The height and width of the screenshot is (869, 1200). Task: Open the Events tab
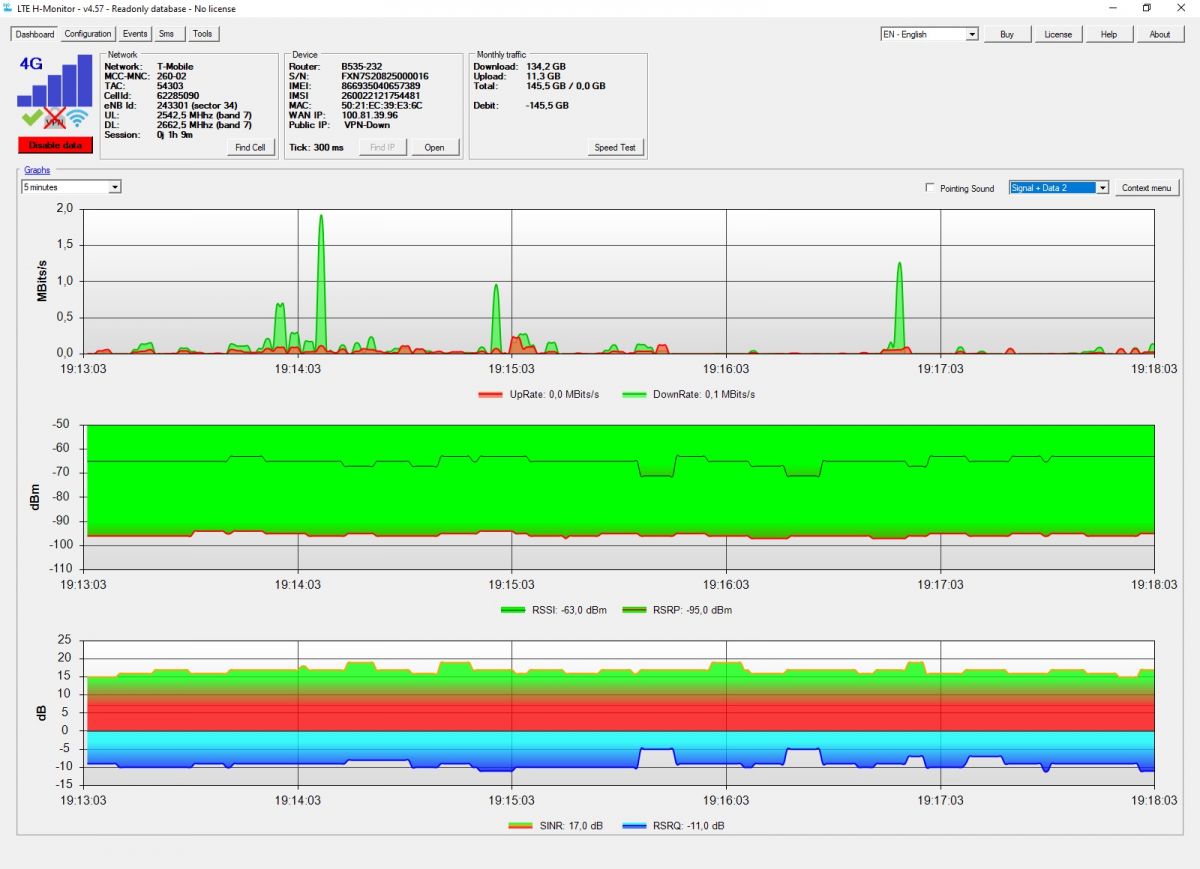tap(135, 34)
